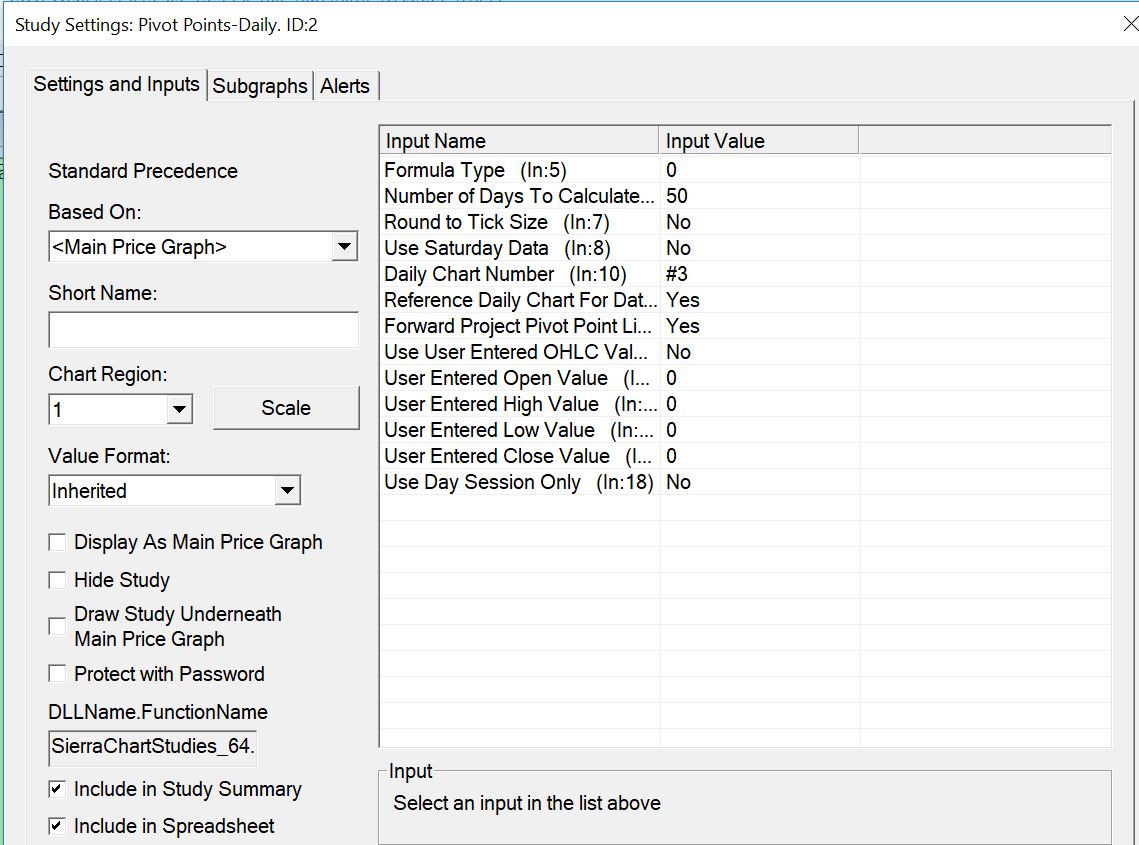
Task: Expand the Based On dropdown
Action: coord(344,246)
